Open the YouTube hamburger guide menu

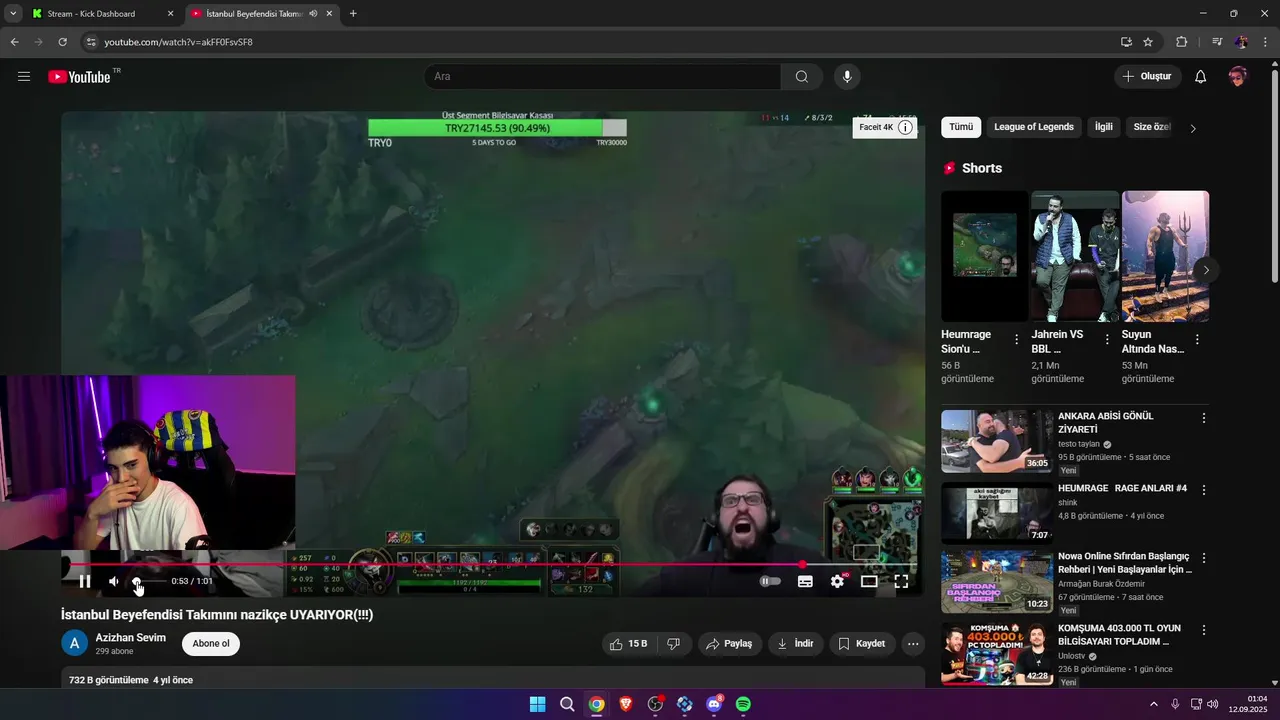pyautogui.click(x=24, y=76)
